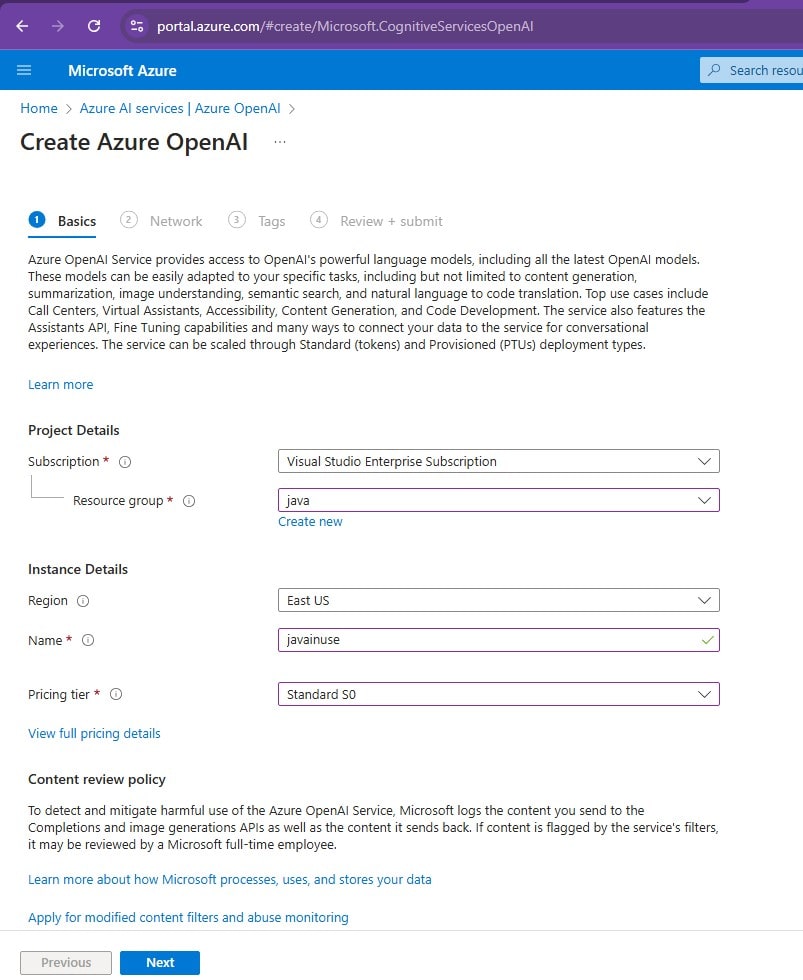Click the Learn more link
Screen dimensions: 803x980
(61, 384)
